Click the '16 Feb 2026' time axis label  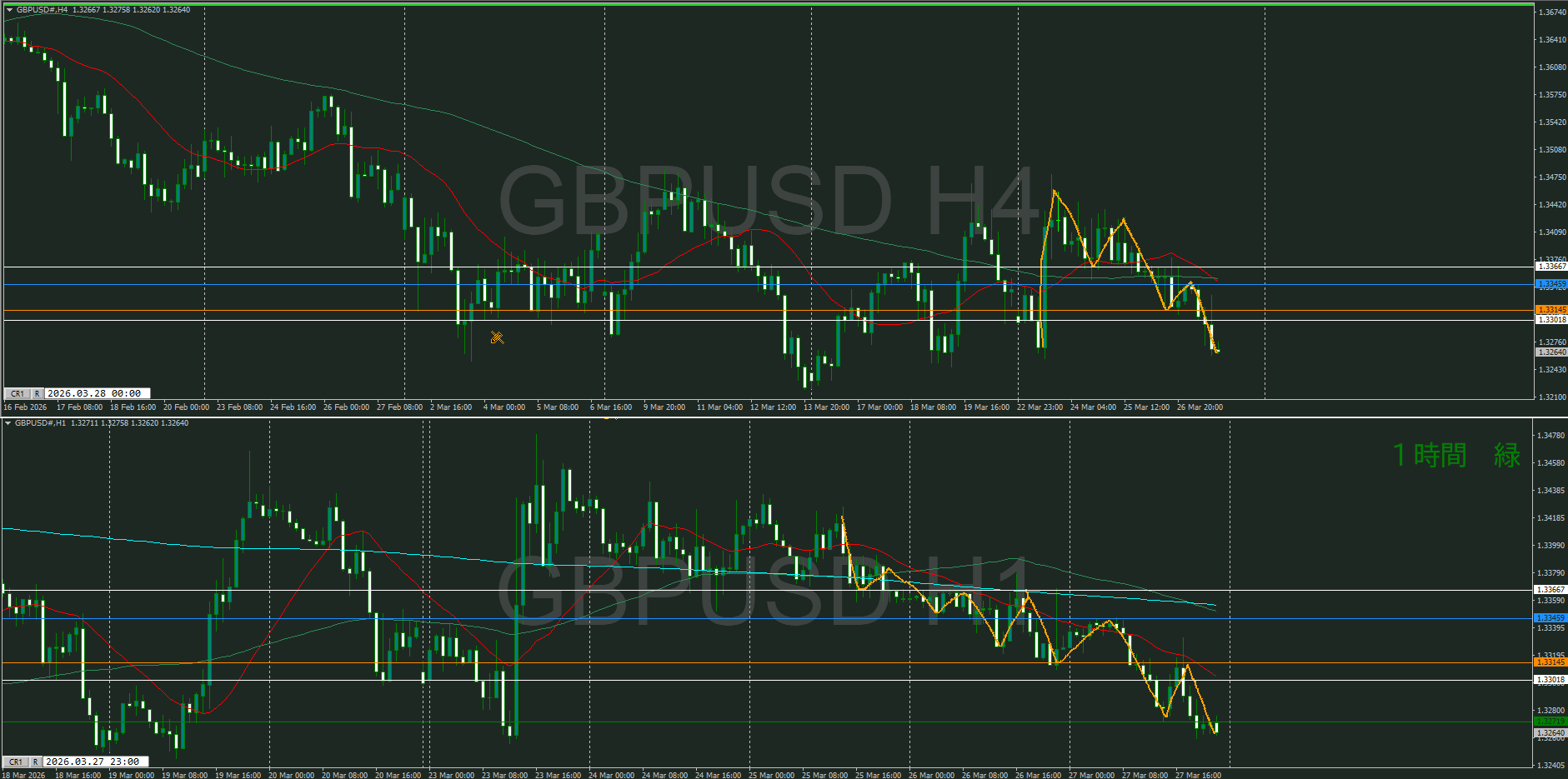(25, 407)
